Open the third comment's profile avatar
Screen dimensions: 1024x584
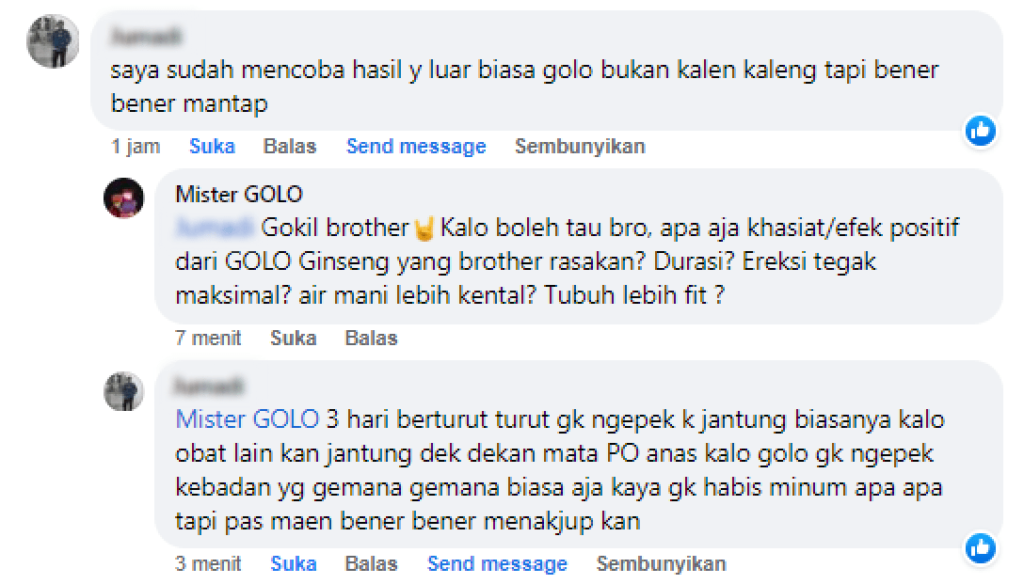pyautogui.click(x=123, y=391)
